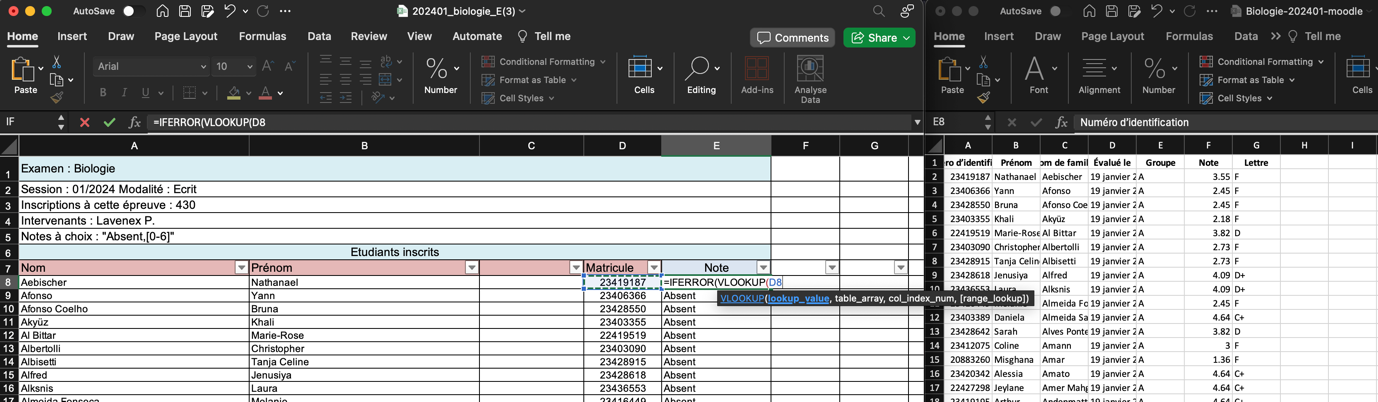Toggle Underline formatting in left window
1378x402 pixels.
pos(146,93)
